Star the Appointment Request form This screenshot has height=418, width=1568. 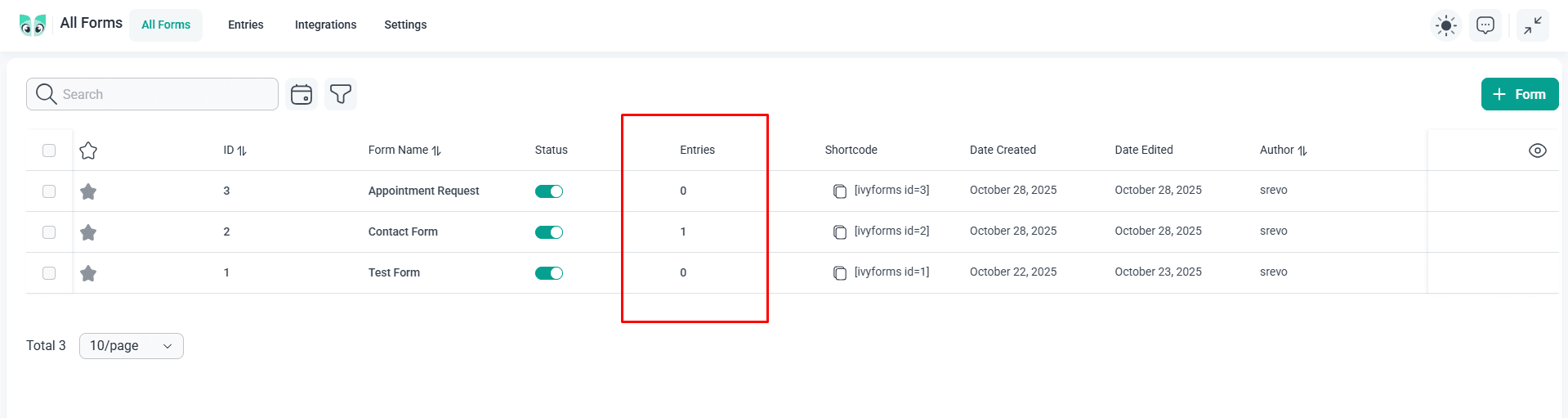(88, 191)
